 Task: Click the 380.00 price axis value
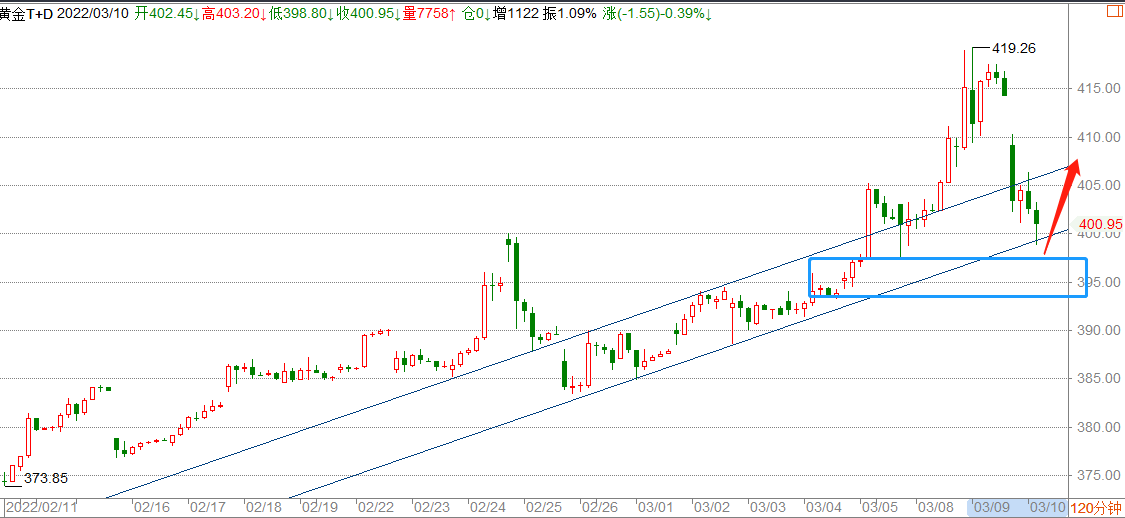[x=1098, y=428]
